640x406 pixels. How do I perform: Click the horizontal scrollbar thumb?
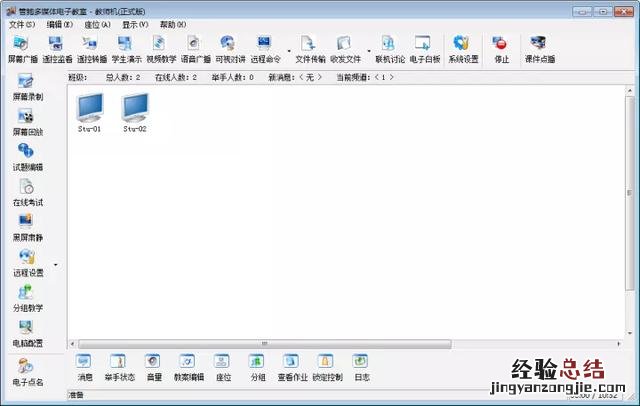(x=264, y=344)
